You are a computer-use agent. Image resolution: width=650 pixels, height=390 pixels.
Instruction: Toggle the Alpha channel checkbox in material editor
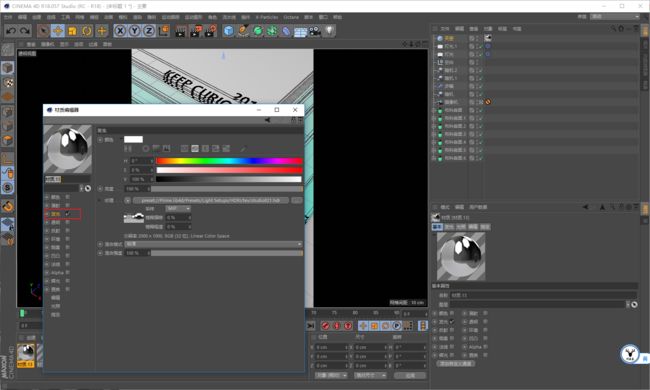pyautogui.click(x=67, y=272)
